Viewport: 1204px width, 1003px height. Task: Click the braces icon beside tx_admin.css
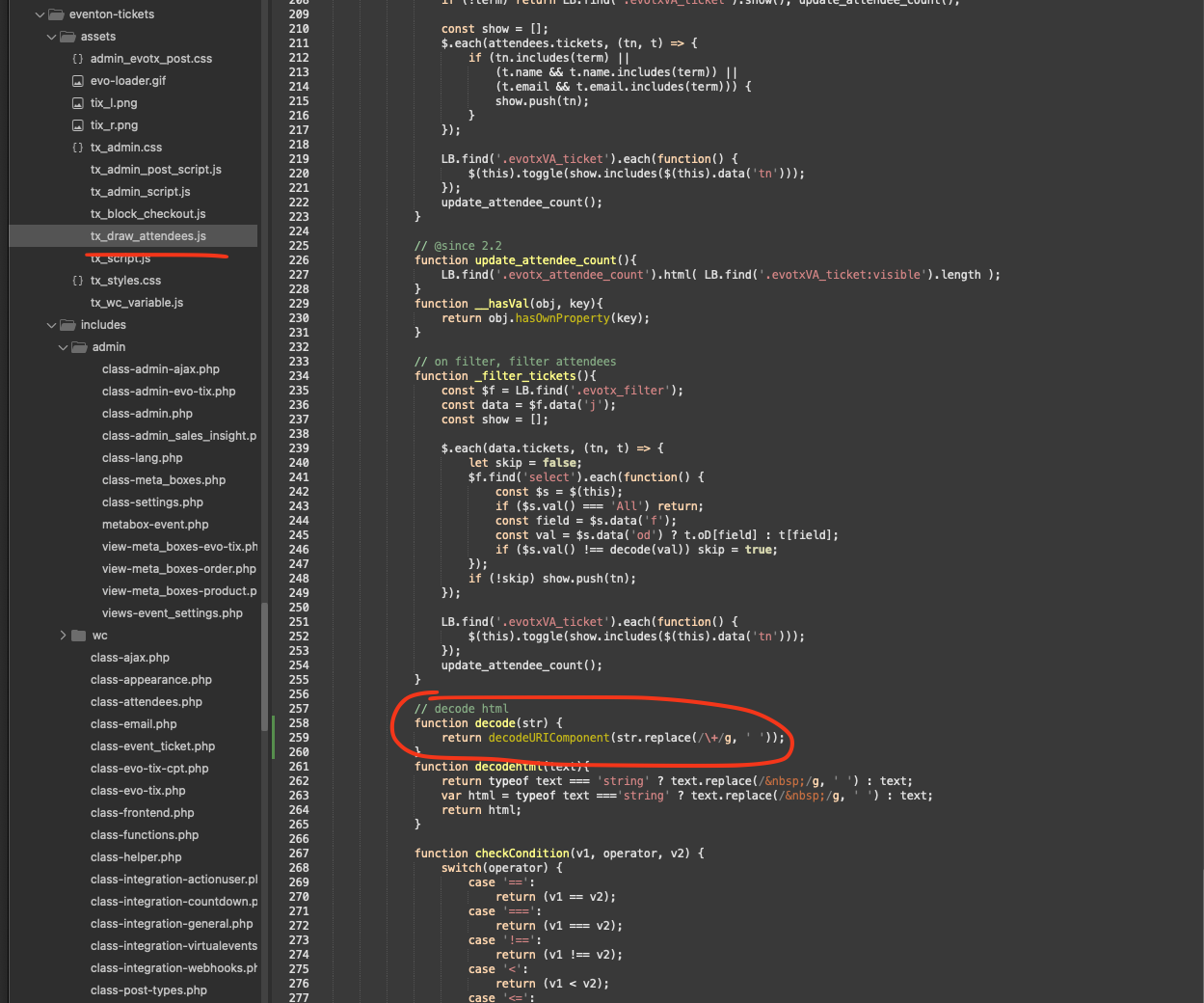78,148
